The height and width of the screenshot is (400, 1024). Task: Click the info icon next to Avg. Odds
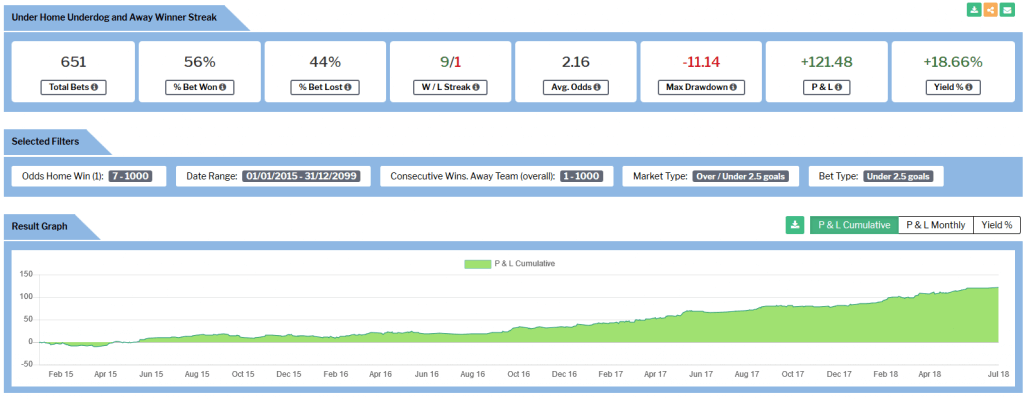(x=597, y=88)
